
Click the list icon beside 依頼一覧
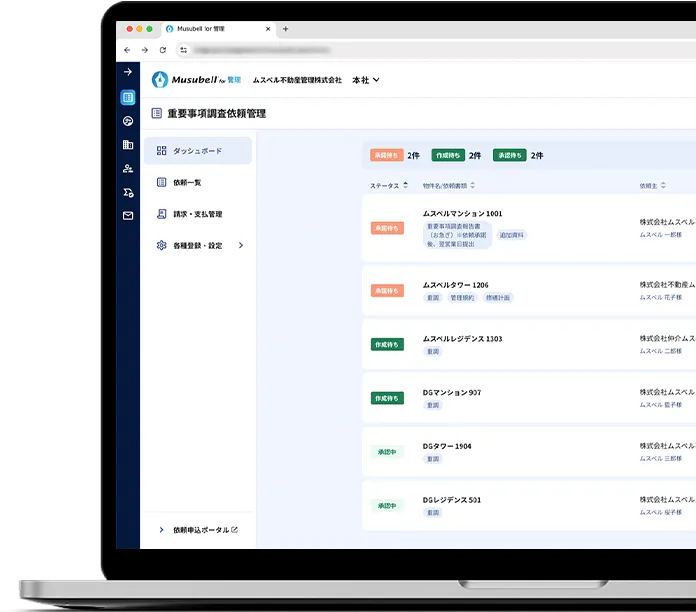pos(162,182)
